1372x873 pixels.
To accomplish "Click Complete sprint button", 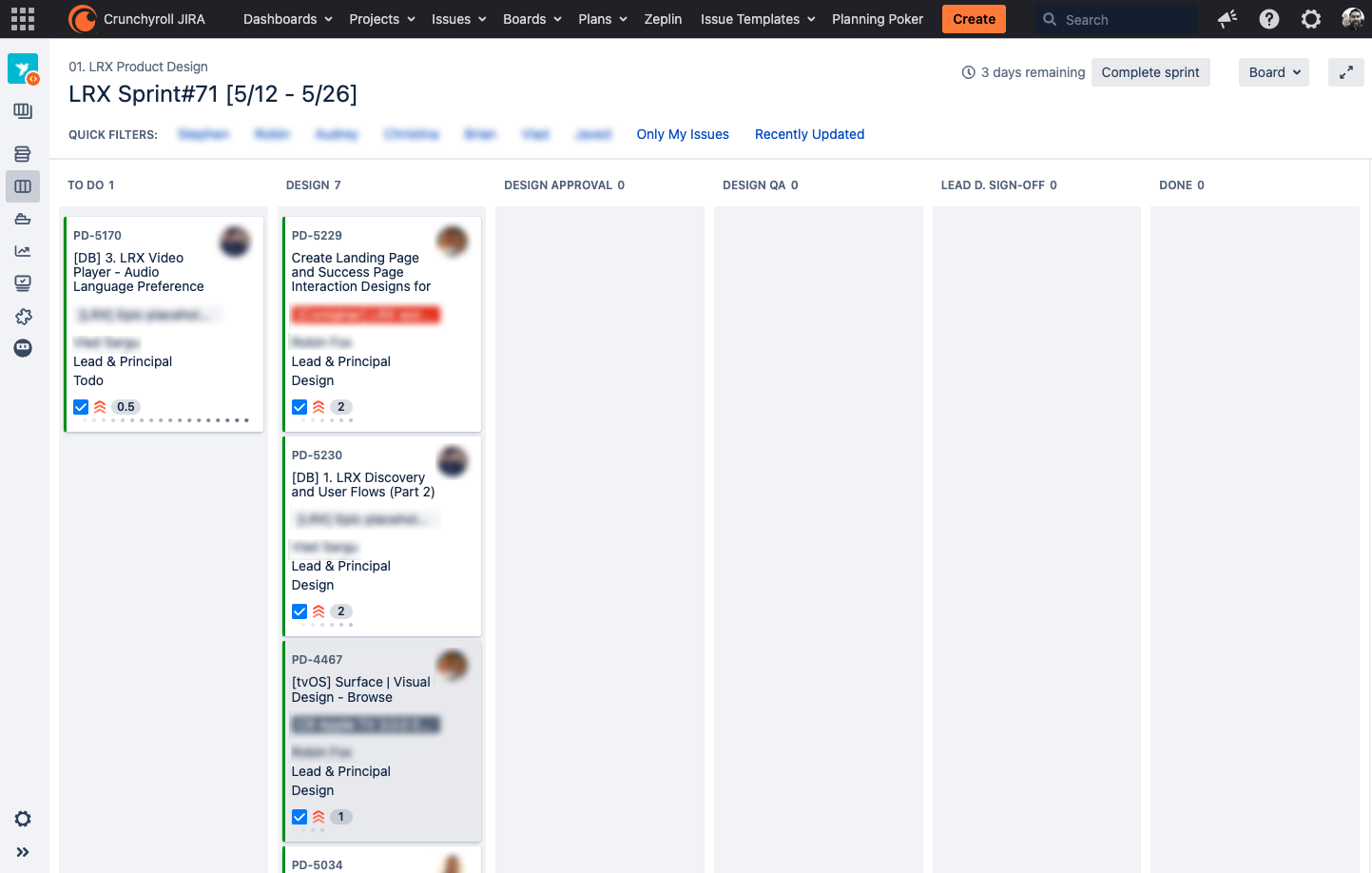I will pyautogui.click(x=1150, y=72).
